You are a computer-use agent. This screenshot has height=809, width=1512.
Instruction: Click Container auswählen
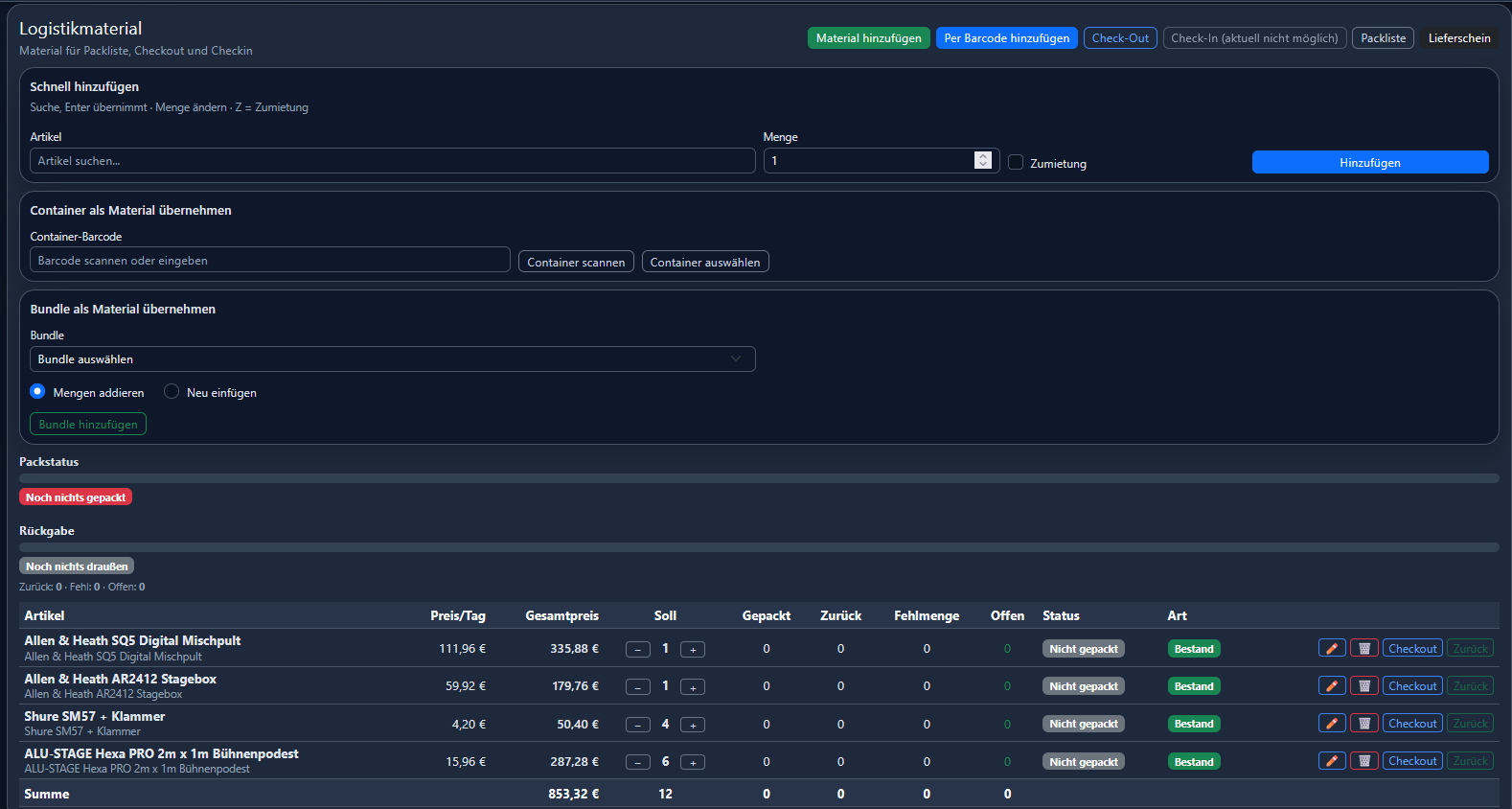705,262
